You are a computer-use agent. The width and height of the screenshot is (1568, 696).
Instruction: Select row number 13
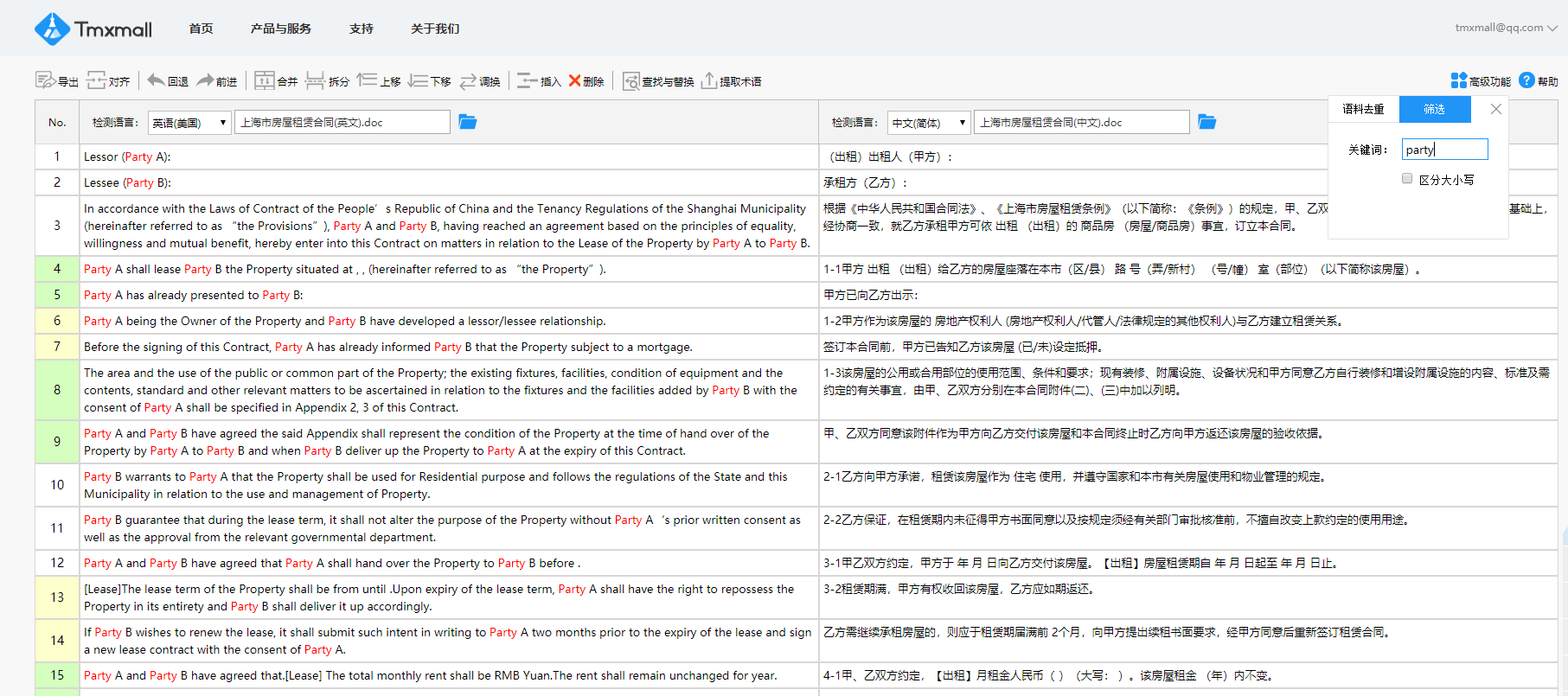(x=57, y=597)
